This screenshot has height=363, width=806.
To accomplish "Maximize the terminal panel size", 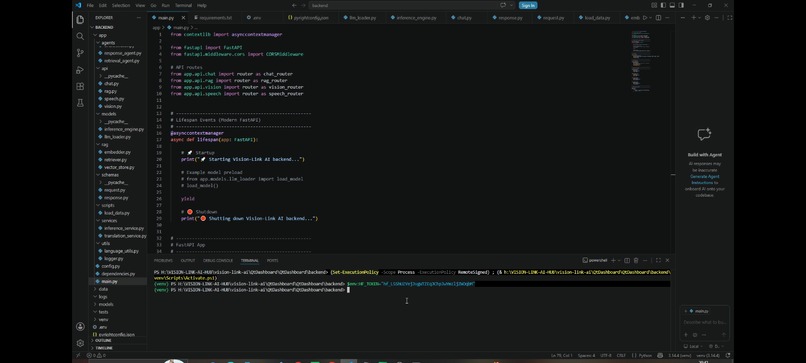I will [x=658, y=261].
